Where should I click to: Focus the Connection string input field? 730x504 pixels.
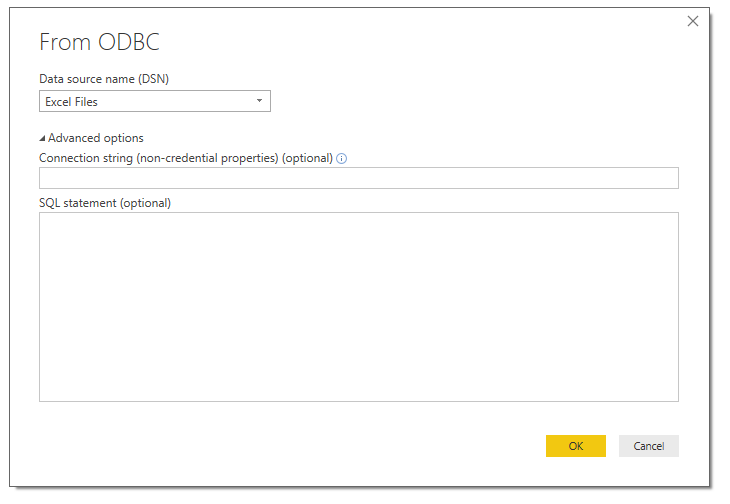click(x=358, y=178)
